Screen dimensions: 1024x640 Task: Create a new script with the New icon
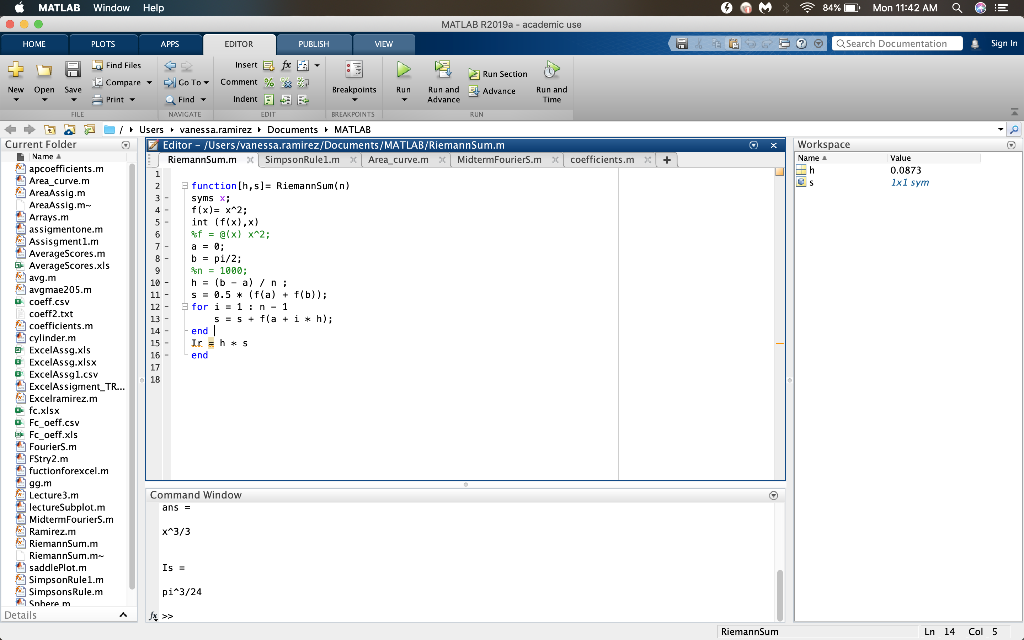14,69
